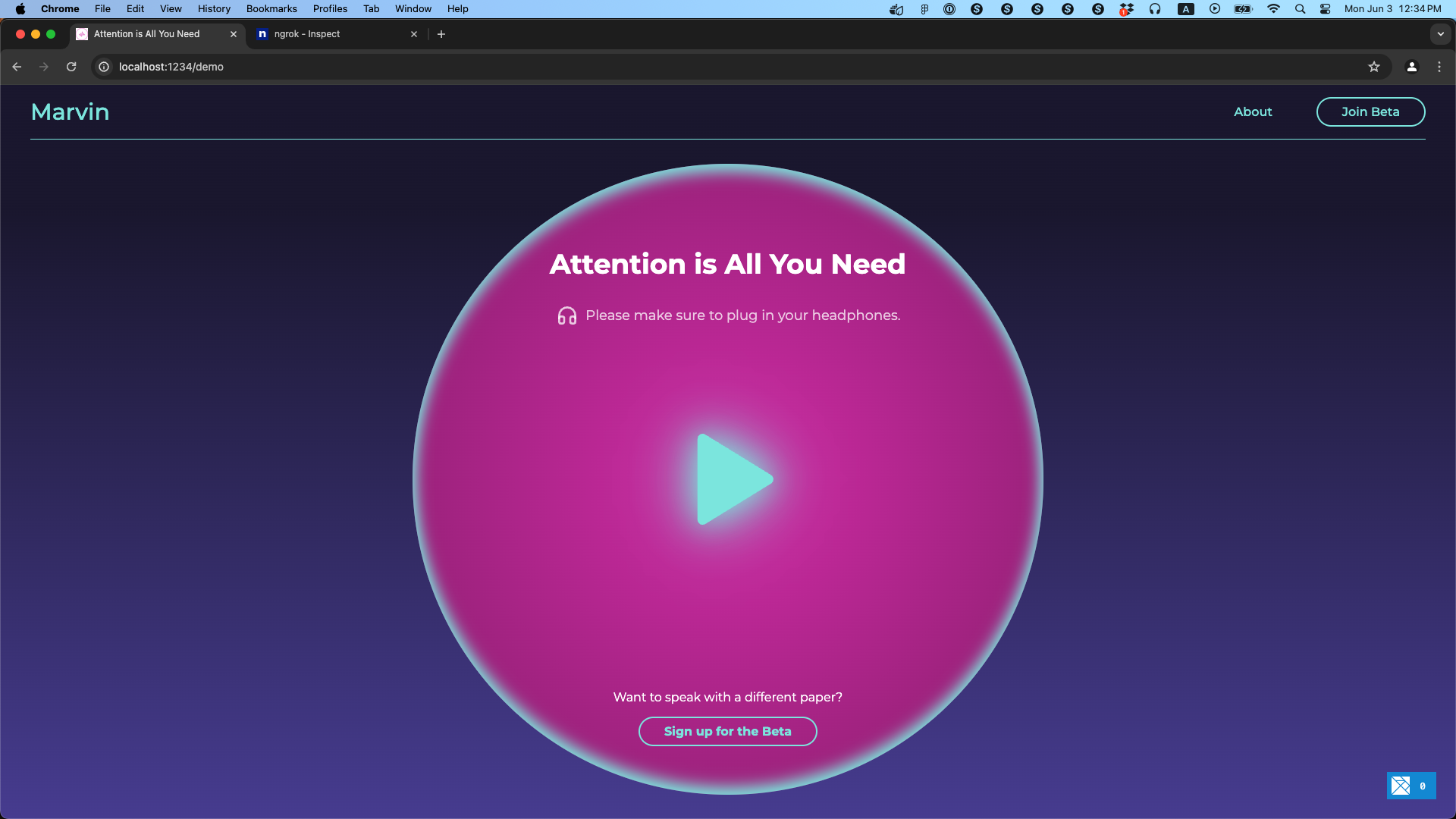Open the Wi-Fi status menu
This screenshot has height=819, width=1456.
click(1273, 9)
